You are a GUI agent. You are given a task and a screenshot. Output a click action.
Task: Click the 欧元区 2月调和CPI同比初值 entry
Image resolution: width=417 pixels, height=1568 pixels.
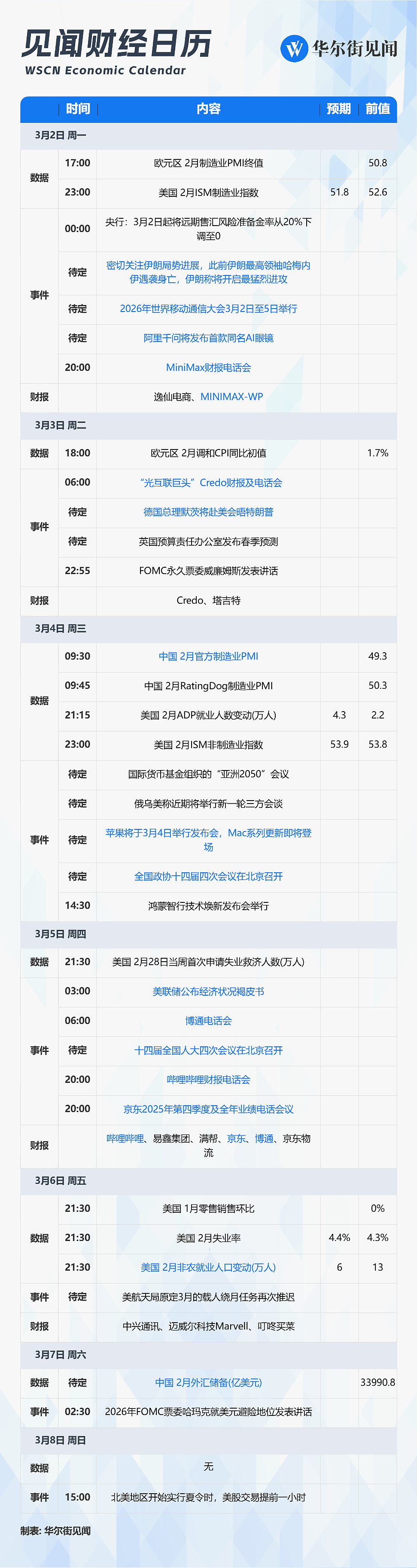[x=208, y=453]
